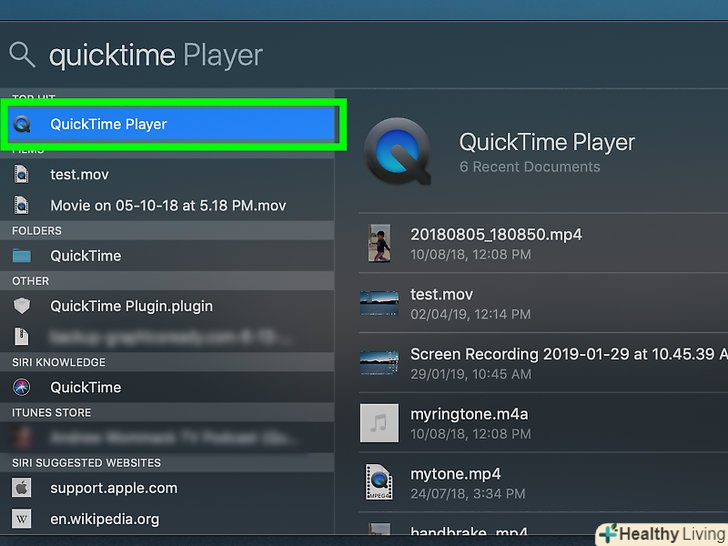The height and width of the screenshot is (546, 728).
Task: Open mytone.mp4 recent document
Action: pyautogui.click(x=543, y=483)
